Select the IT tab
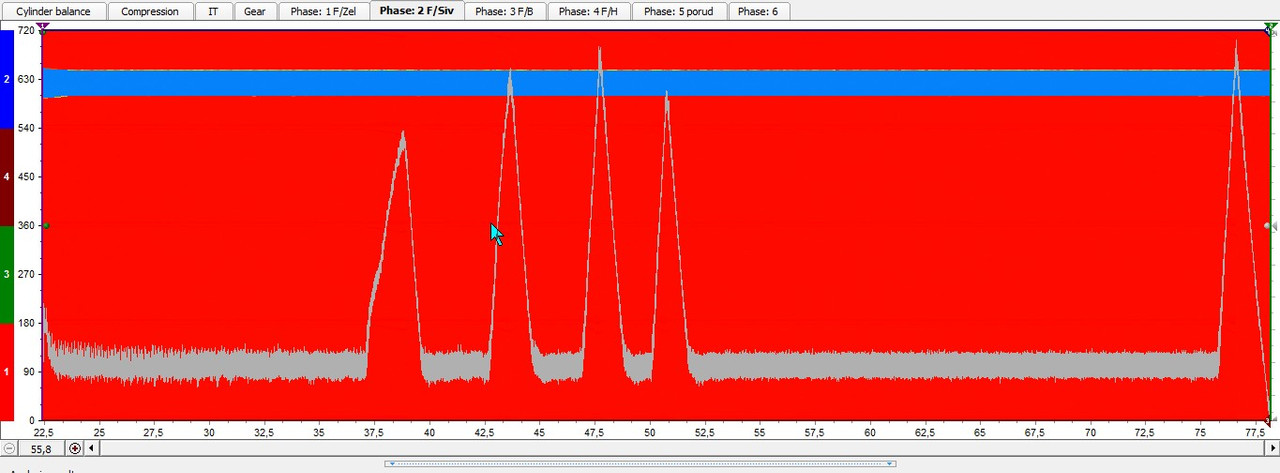 (213, 12)
